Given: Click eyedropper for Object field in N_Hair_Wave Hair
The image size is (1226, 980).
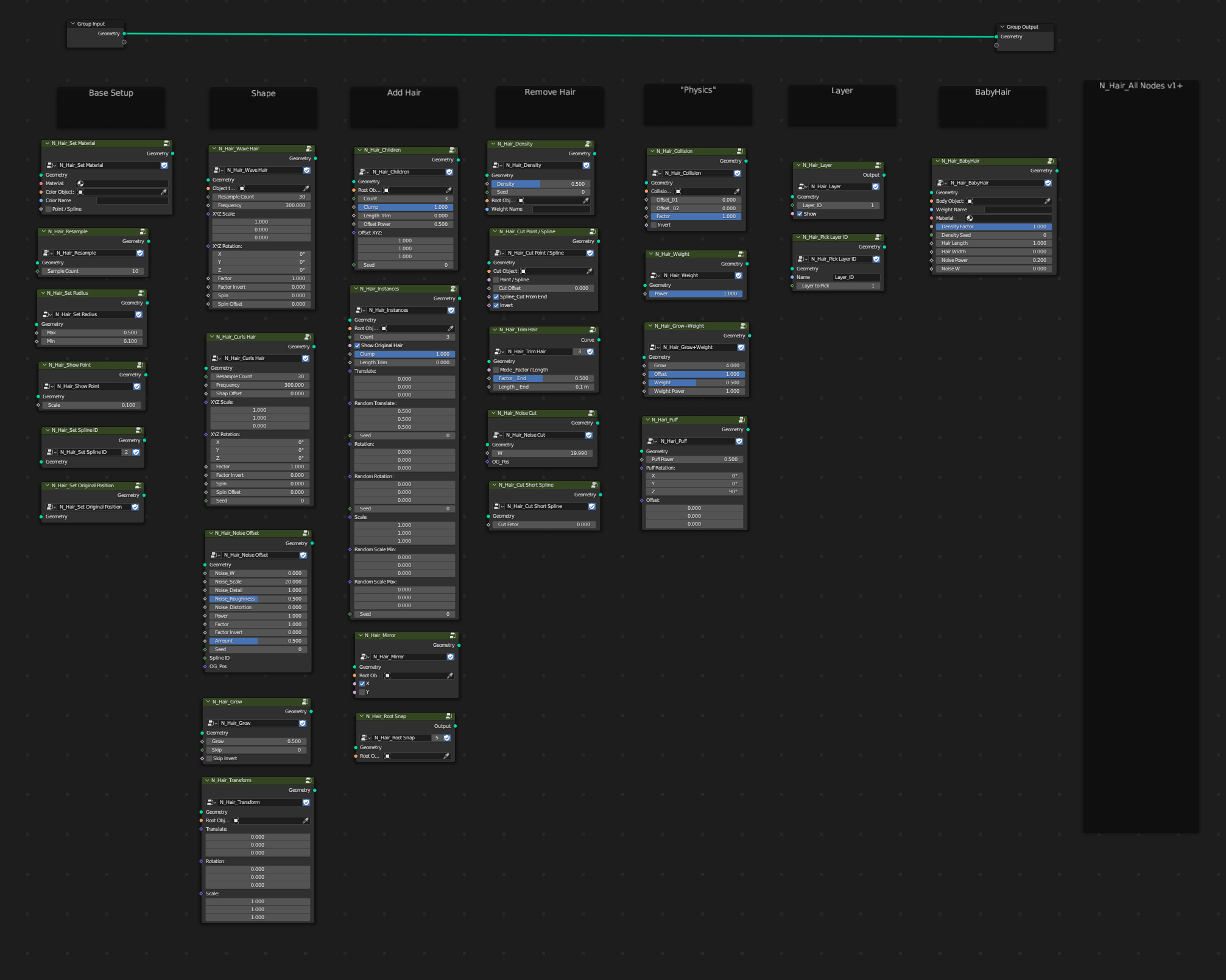Looking at the screenshot, I should [x=306, y=188].
